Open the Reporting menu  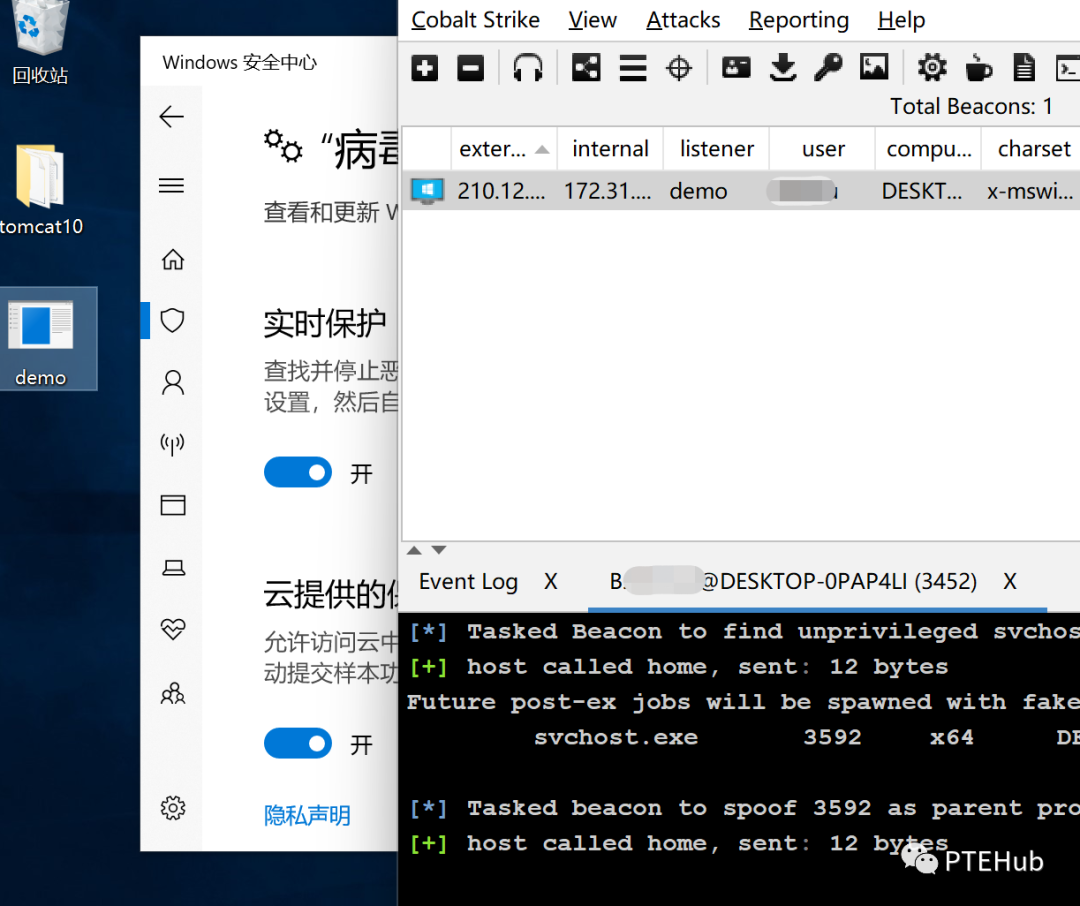point(798,20)
